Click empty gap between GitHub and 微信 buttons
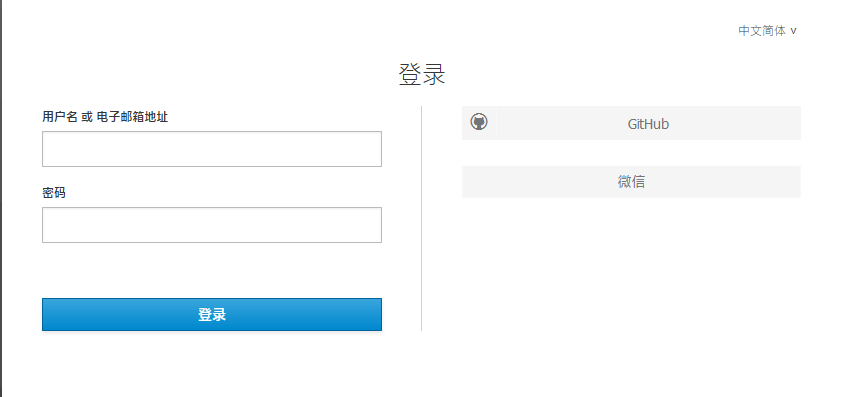842x397 pixels. pos(631,153)
